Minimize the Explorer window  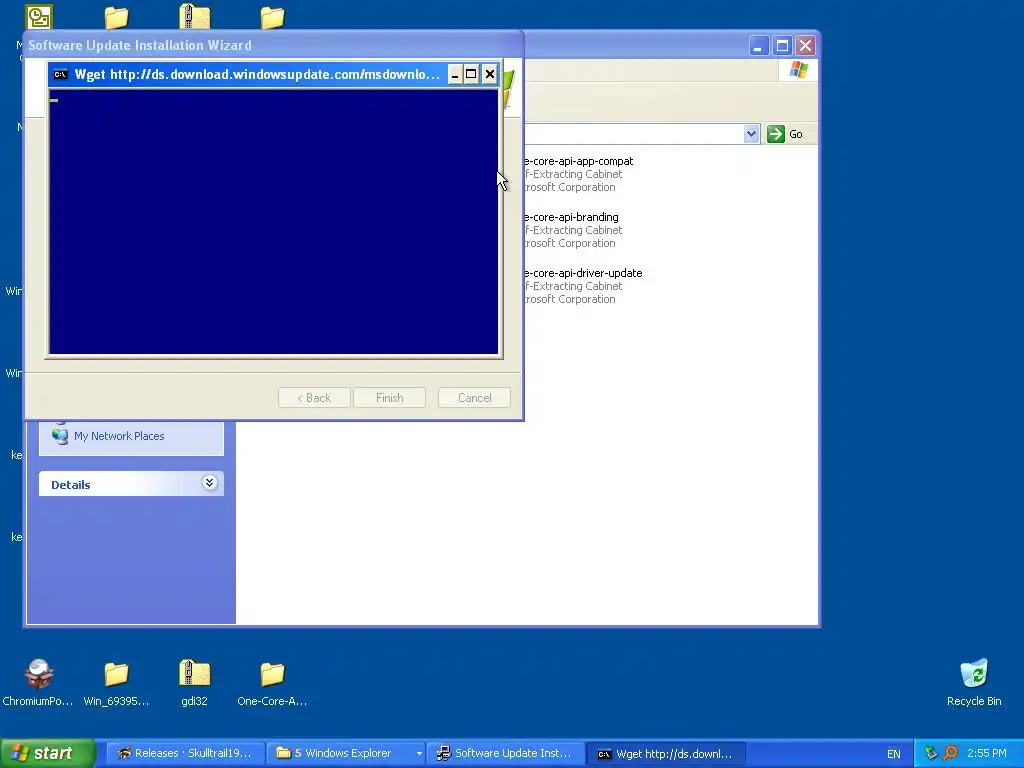758,46
